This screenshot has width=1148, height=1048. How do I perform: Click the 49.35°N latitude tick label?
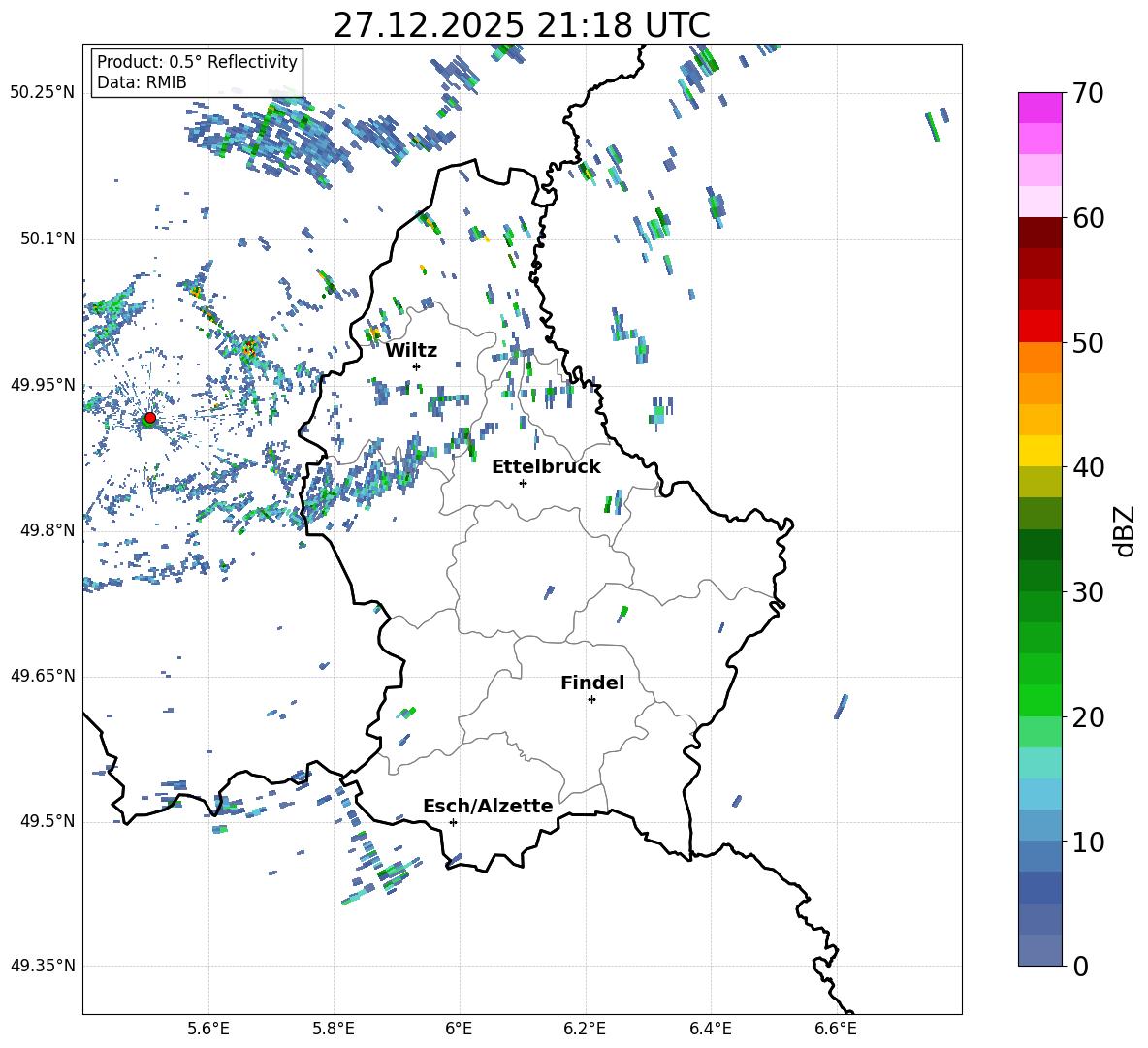tap(43, 966)
